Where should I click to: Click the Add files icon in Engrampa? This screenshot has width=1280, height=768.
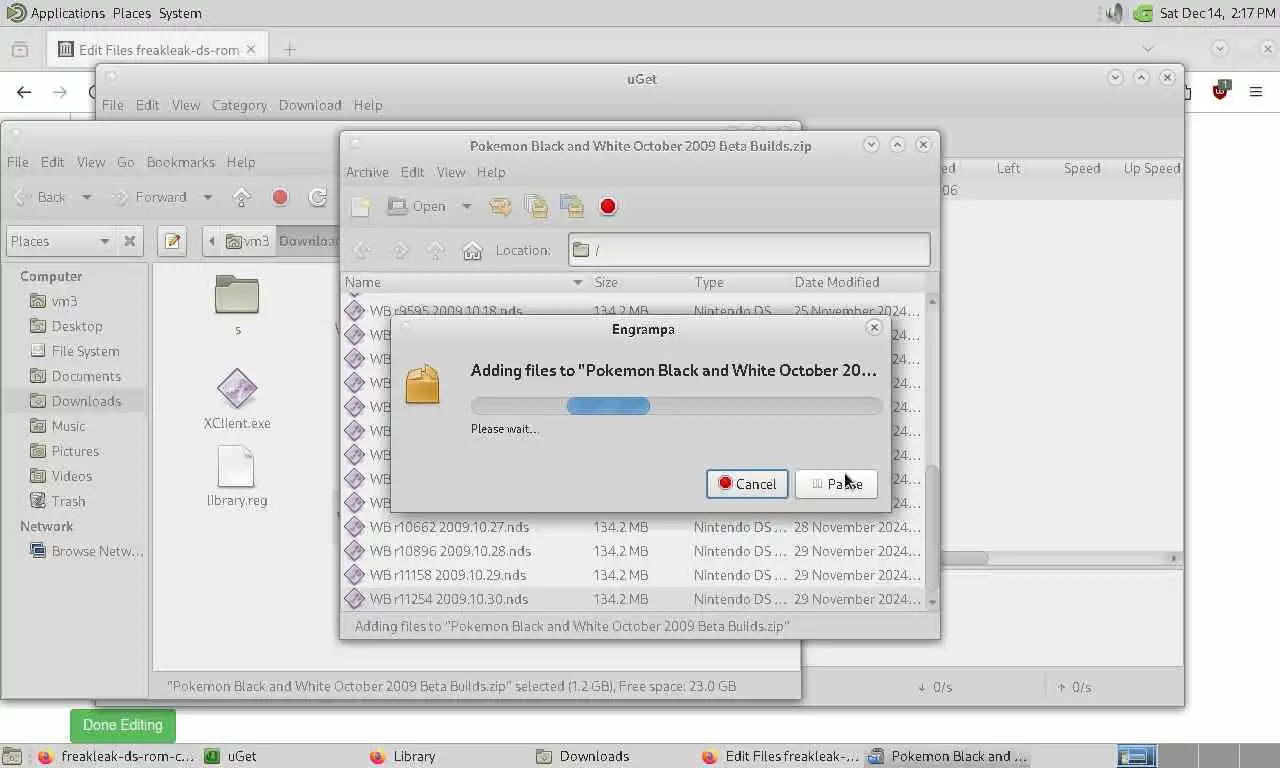[x=537, y=206]
